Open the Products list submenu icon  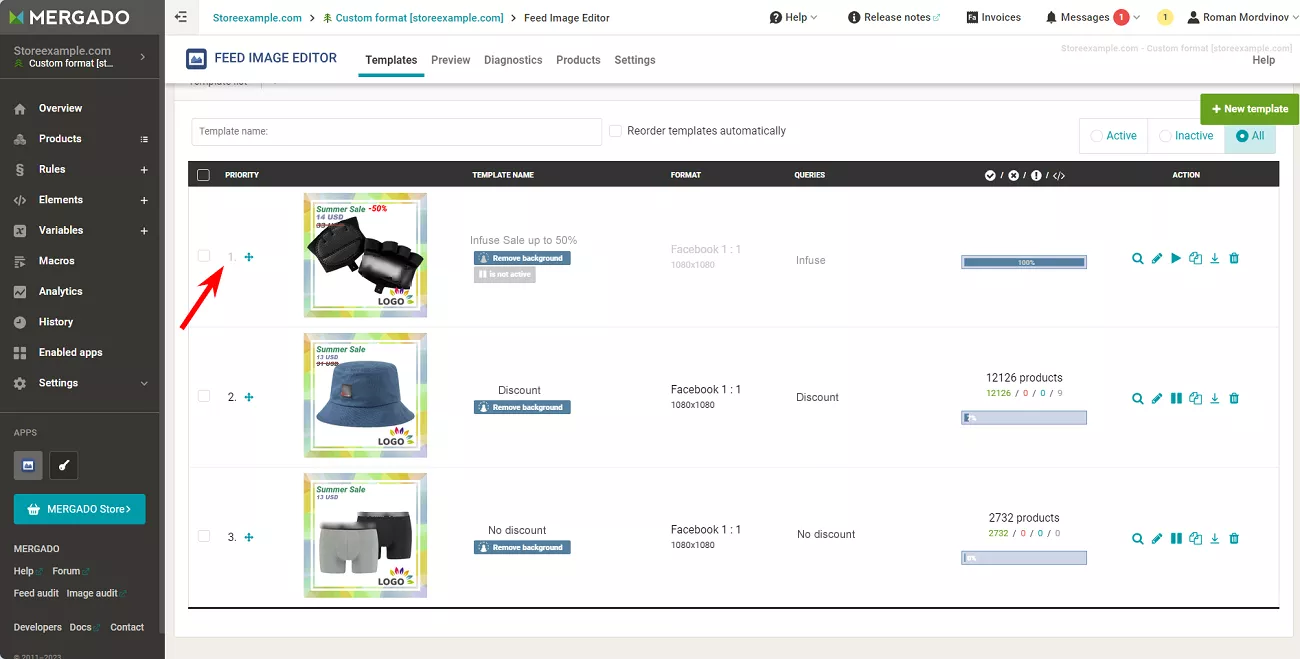tap(144, 139)
